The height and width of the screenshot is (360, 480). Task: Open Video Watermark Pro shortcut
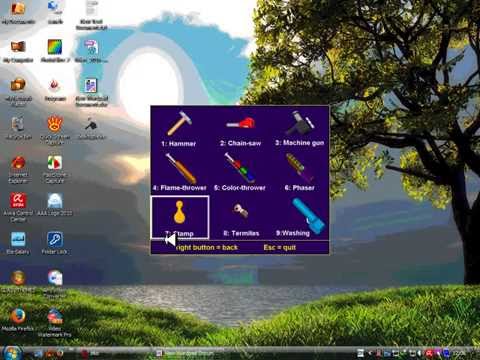click(x=55, y=322)
